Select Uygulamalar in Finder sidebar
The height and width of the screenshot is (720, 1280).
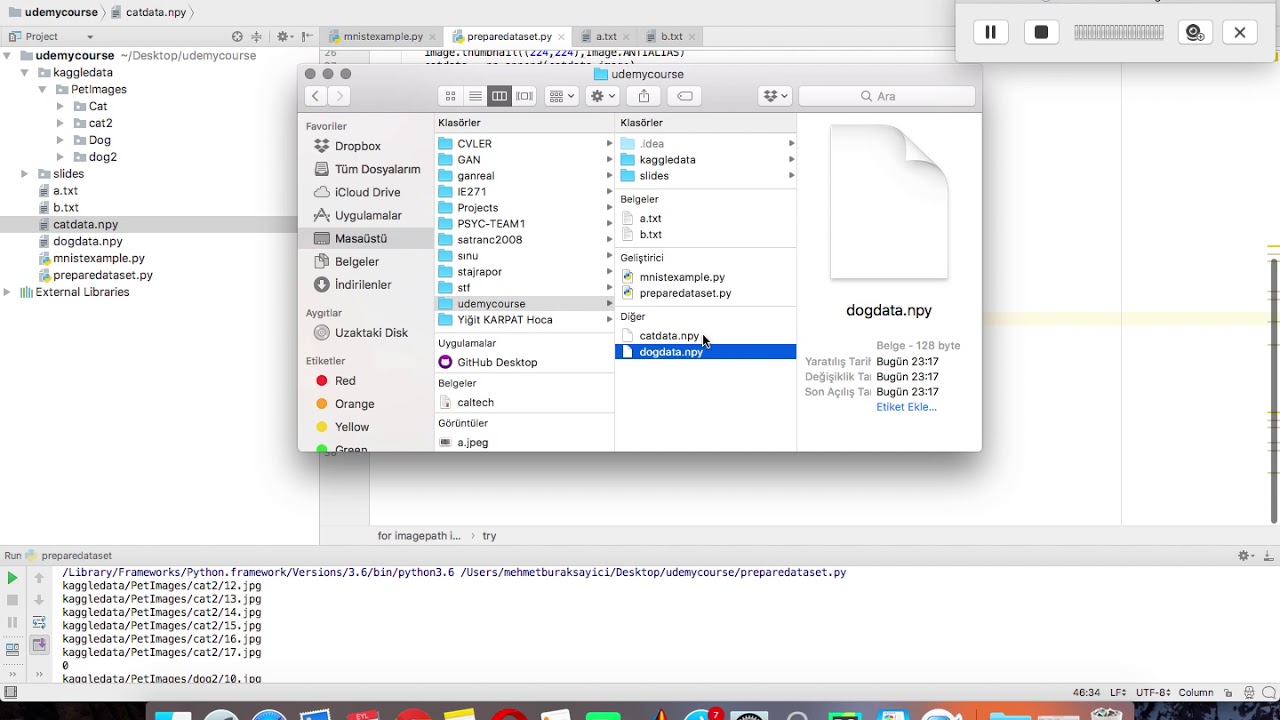pos(368,215)
